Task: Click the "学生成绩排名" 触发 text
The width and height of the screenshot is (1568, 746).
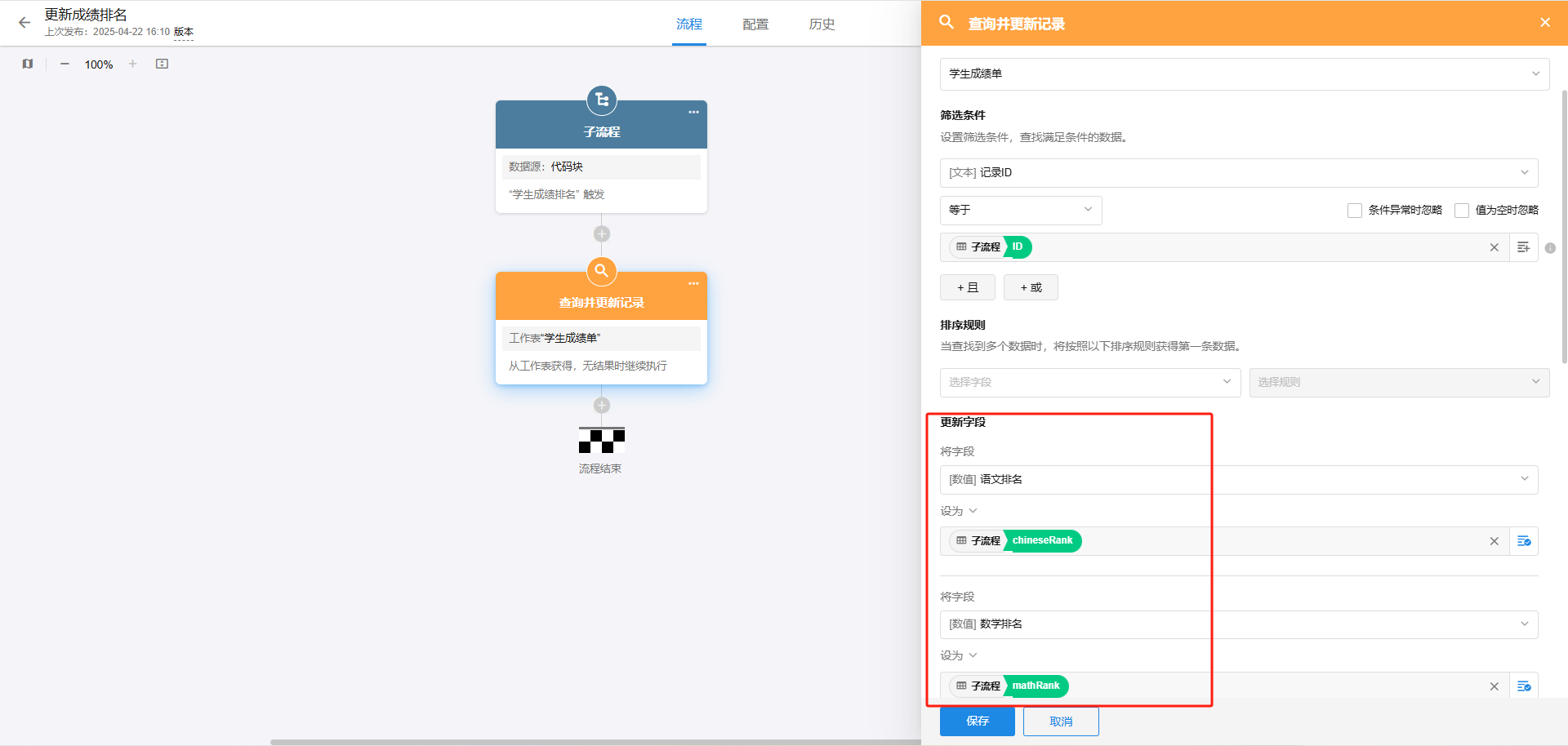Action: [556, 194]
